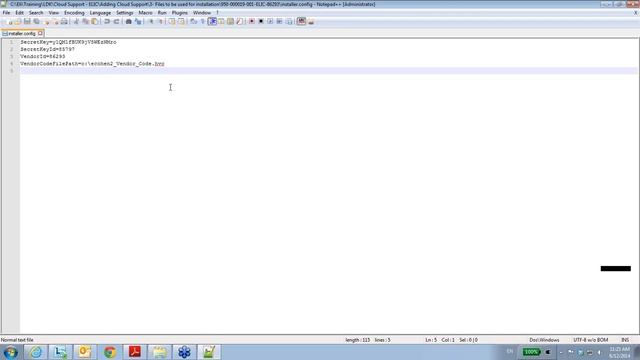Click the Paste clipboard icon
640x360 pixels.
click(x=94, y=21)
